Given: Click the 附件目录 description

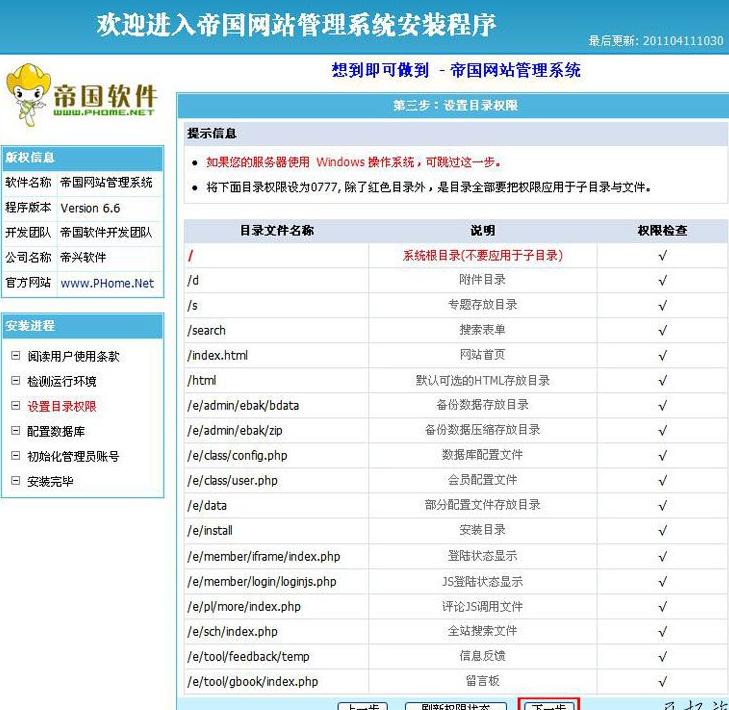Looking at the screenshot, I should point(483,280).
